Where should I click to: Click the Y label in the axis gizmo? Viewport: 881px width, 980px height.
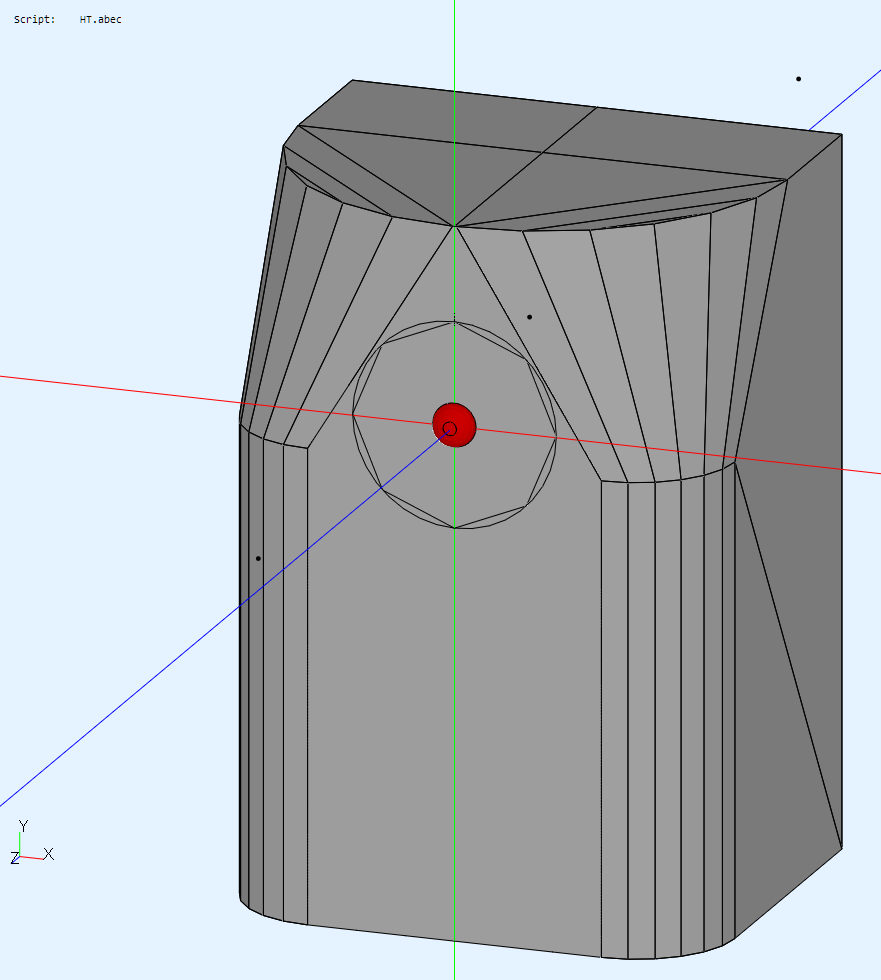(23, 826)
